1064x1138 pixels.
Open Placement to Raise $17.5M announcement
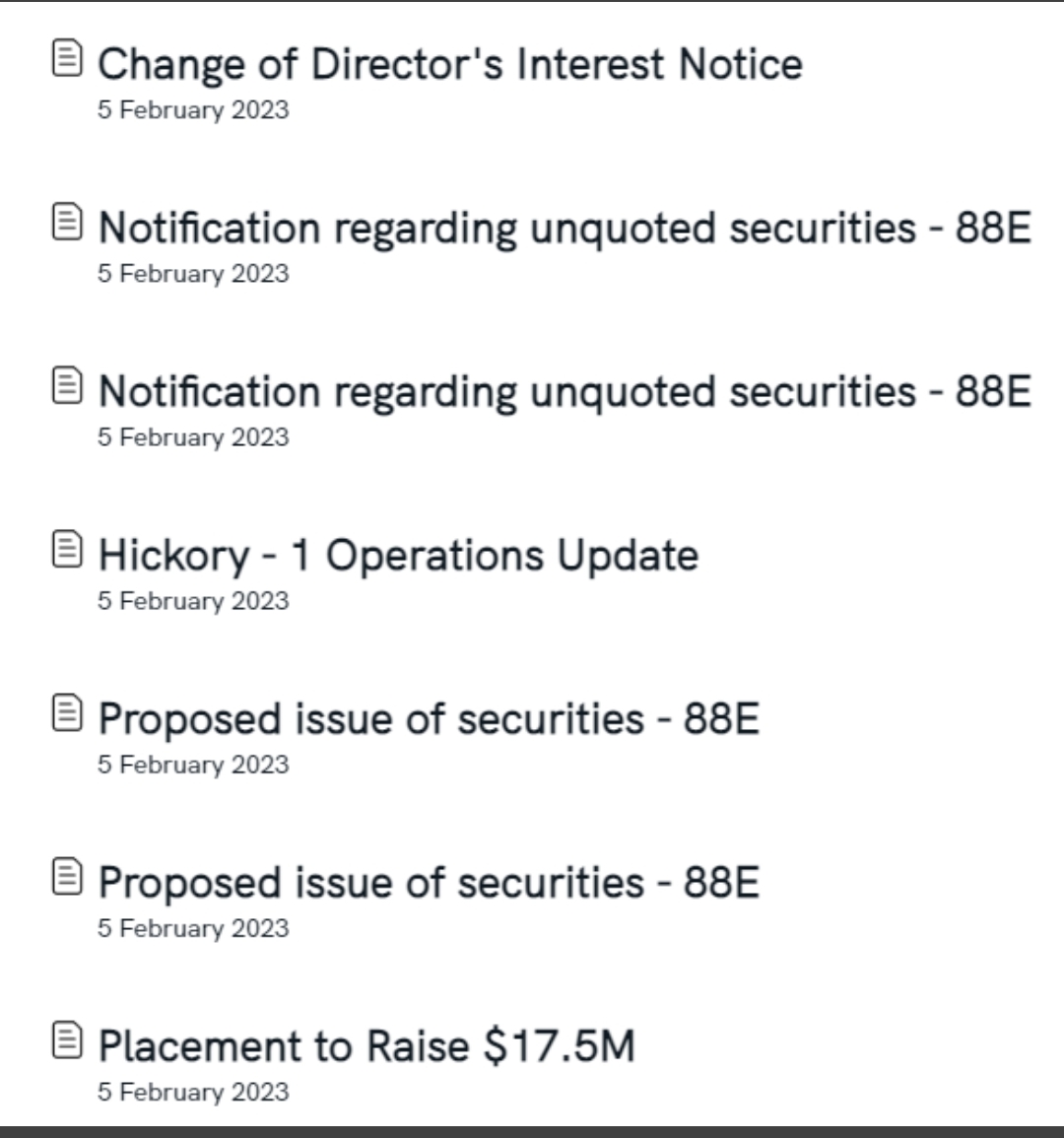click(366, 1046)
